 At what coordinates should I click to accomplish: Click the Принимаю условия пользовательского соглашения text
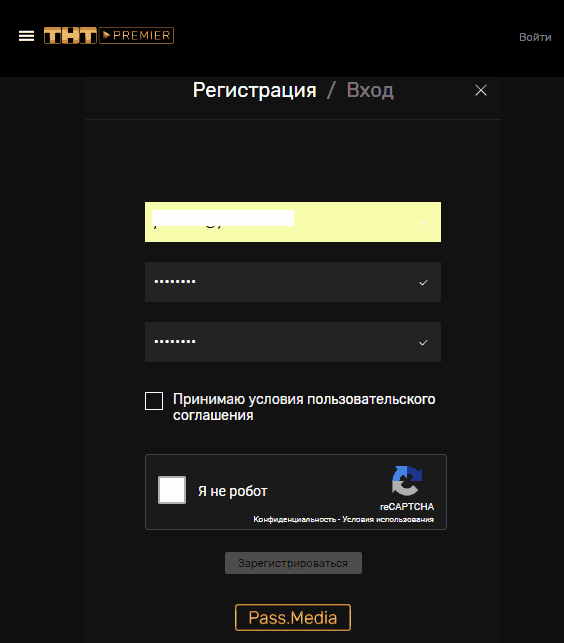point(304,407)
